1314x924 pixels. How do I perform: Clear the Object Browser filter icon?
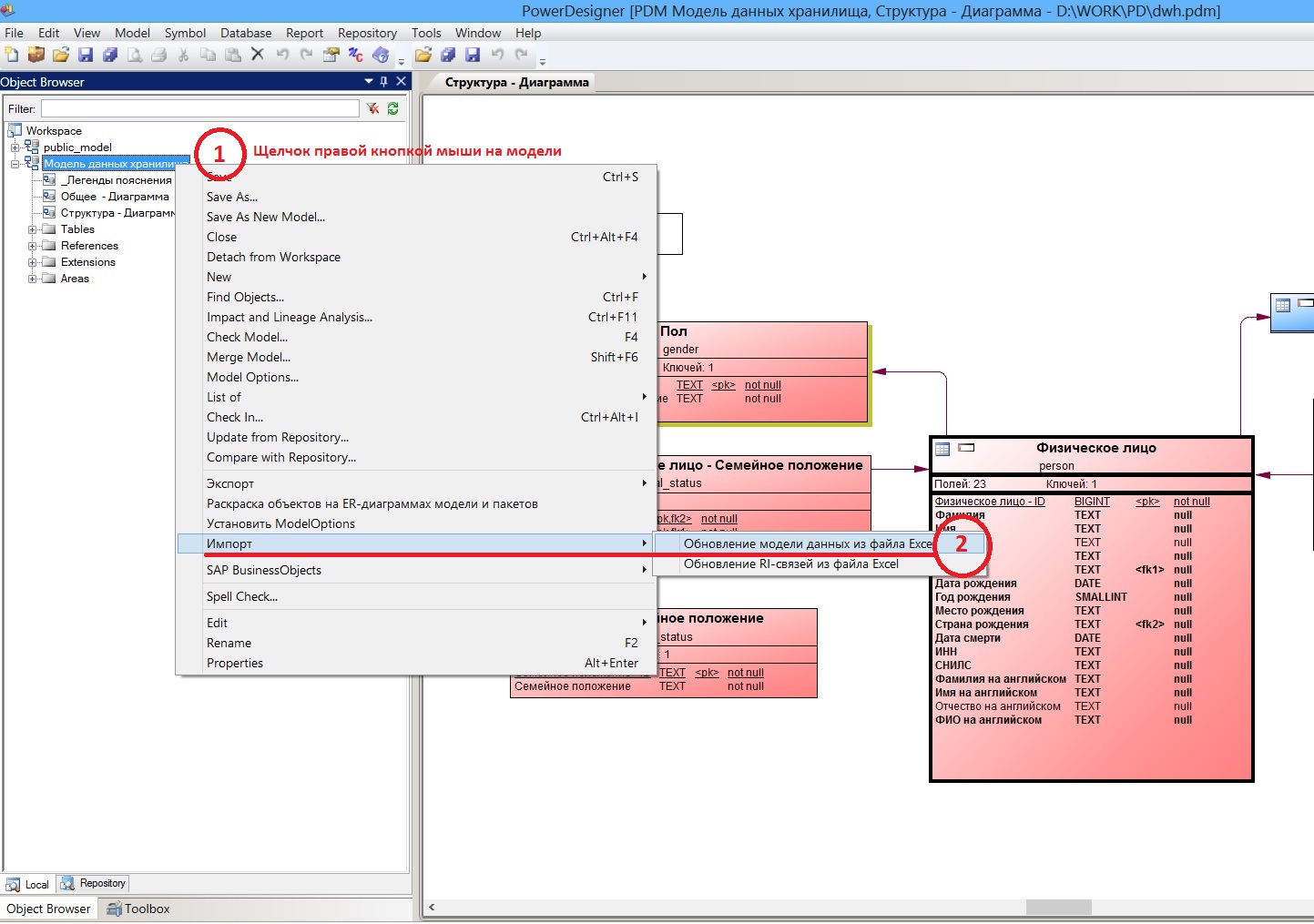click(373, 108)
